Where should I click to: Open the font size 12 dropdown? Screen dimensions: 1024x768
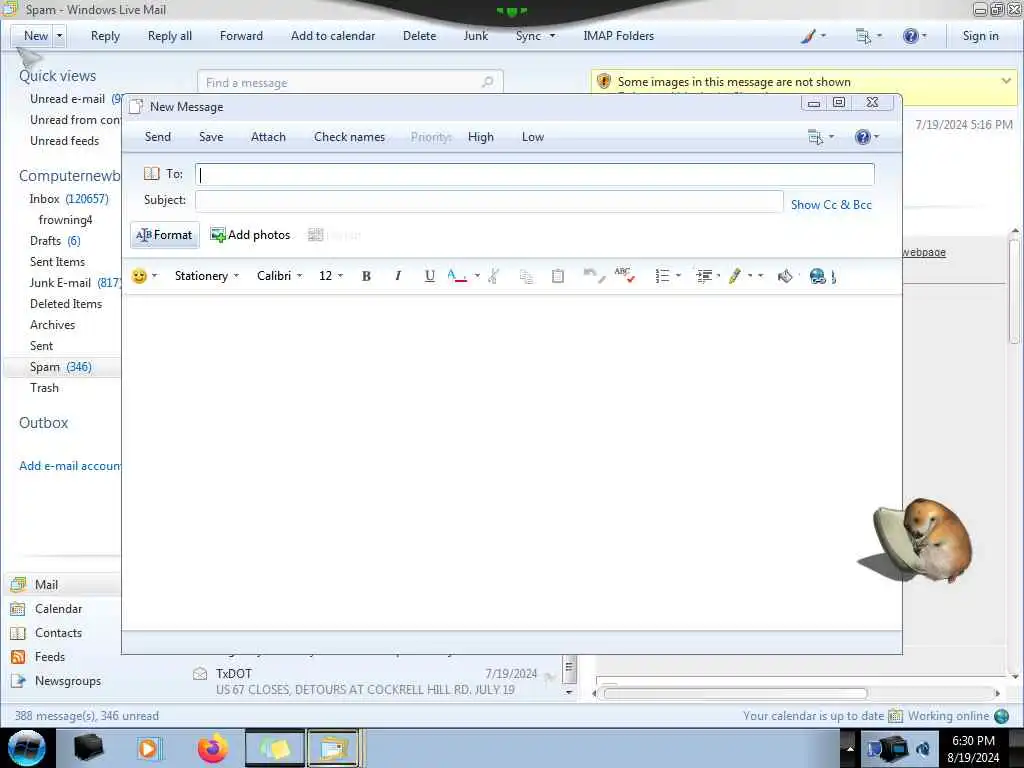point(331,276)
